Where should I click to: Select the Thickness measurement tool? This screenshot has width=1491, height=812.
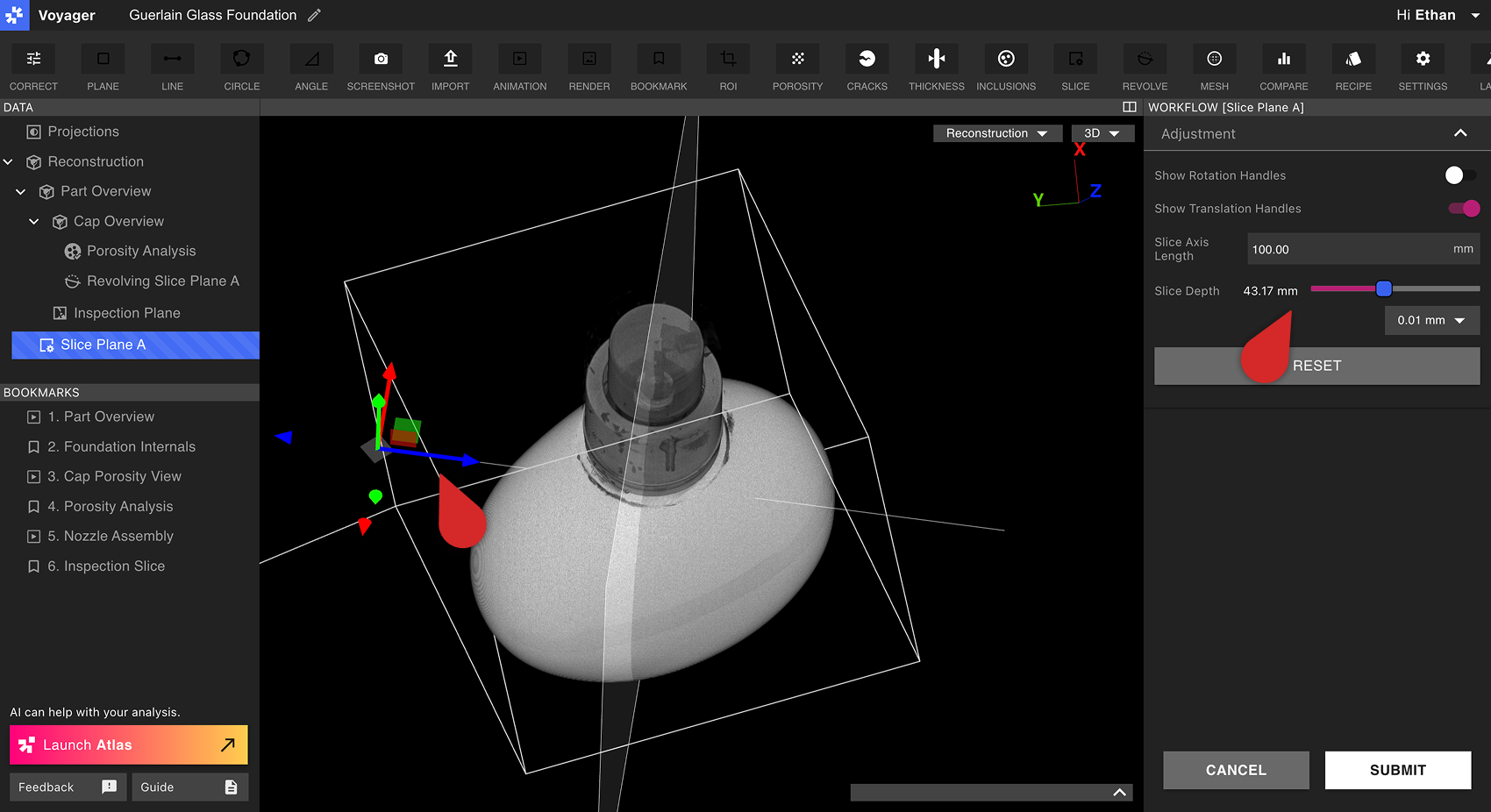coord(936,59)
